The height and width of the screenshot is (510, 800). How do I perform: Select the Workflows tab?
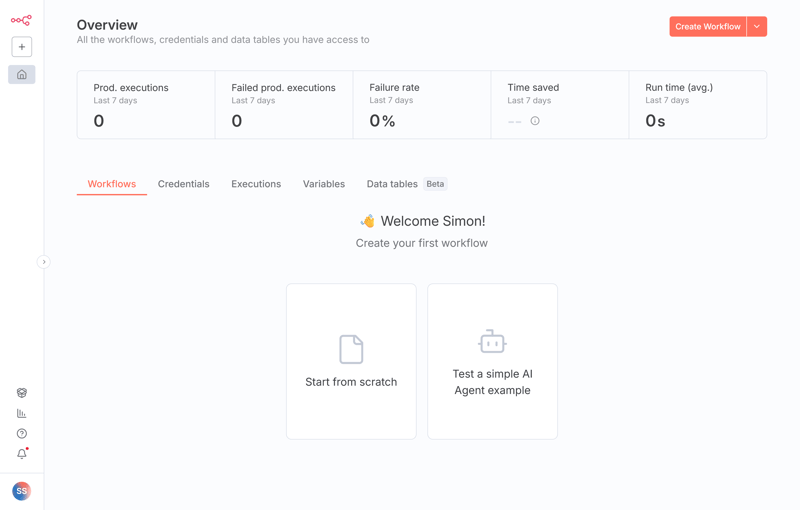pos(112,184)
